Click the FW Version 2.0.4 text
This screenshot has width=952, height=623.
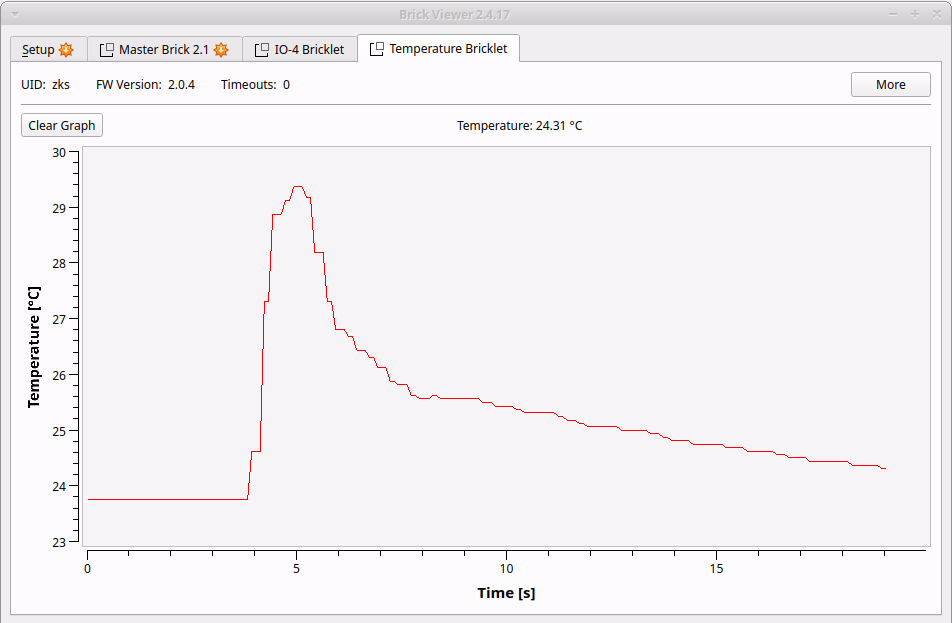pyautogui.click(x=145, y=85)
